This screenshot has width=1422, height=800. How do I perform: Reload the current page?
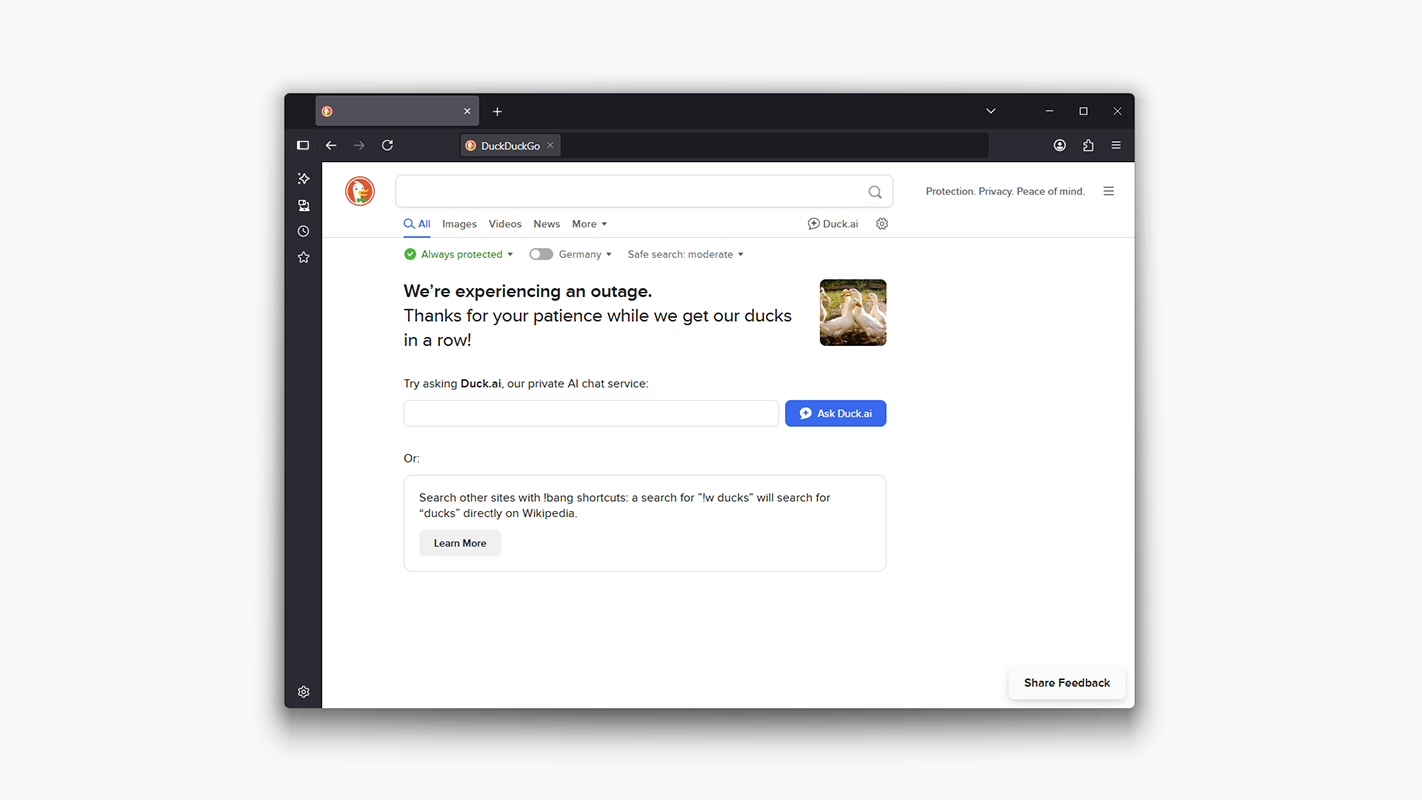click(387, 146)
